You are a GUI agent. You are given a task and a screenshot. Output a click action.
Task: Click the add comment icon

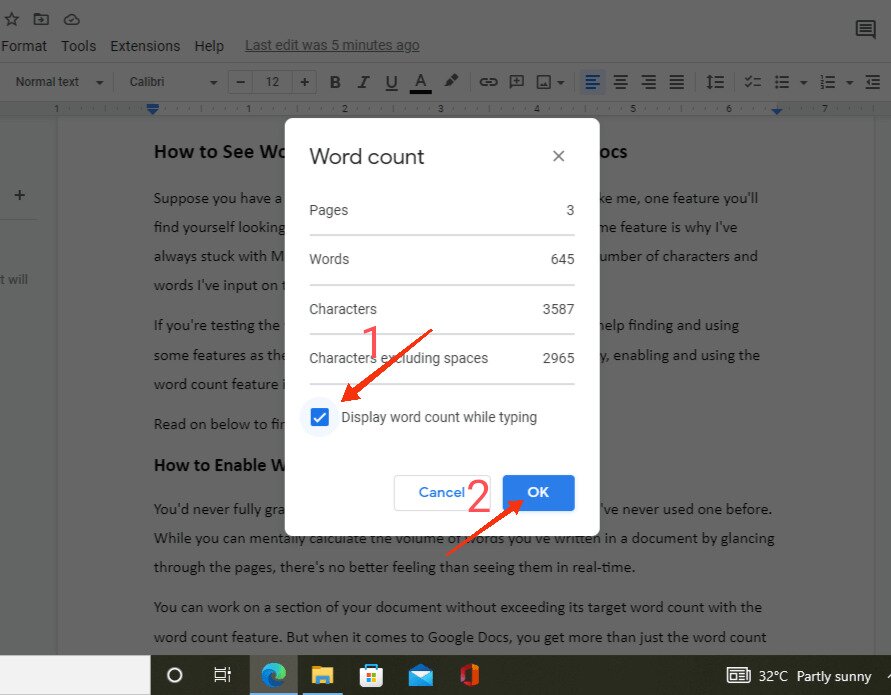pos(517,82)
